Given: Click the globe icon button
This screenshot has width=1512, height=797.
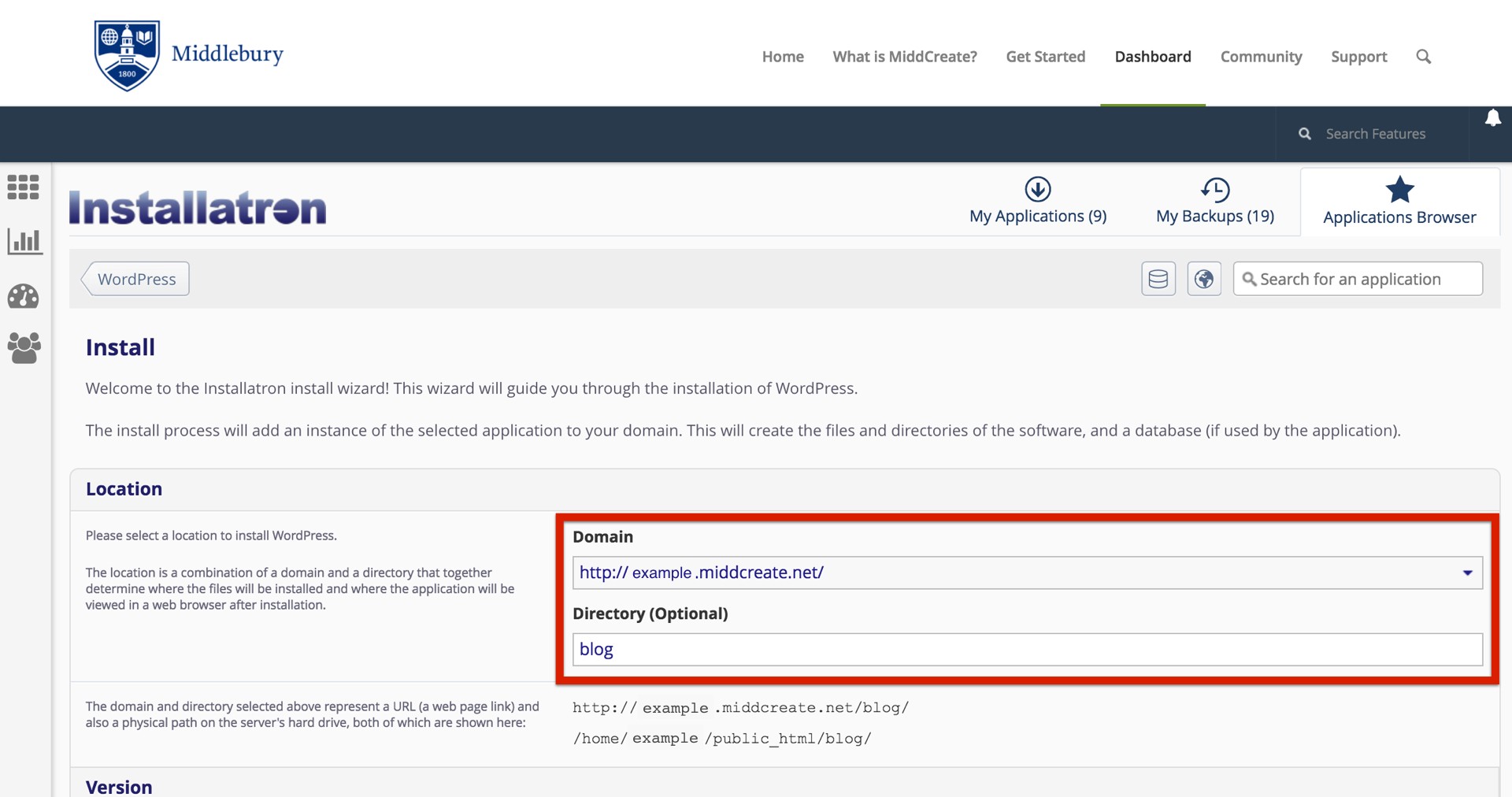Looking at the screenshot, I should click(1203, 279).
